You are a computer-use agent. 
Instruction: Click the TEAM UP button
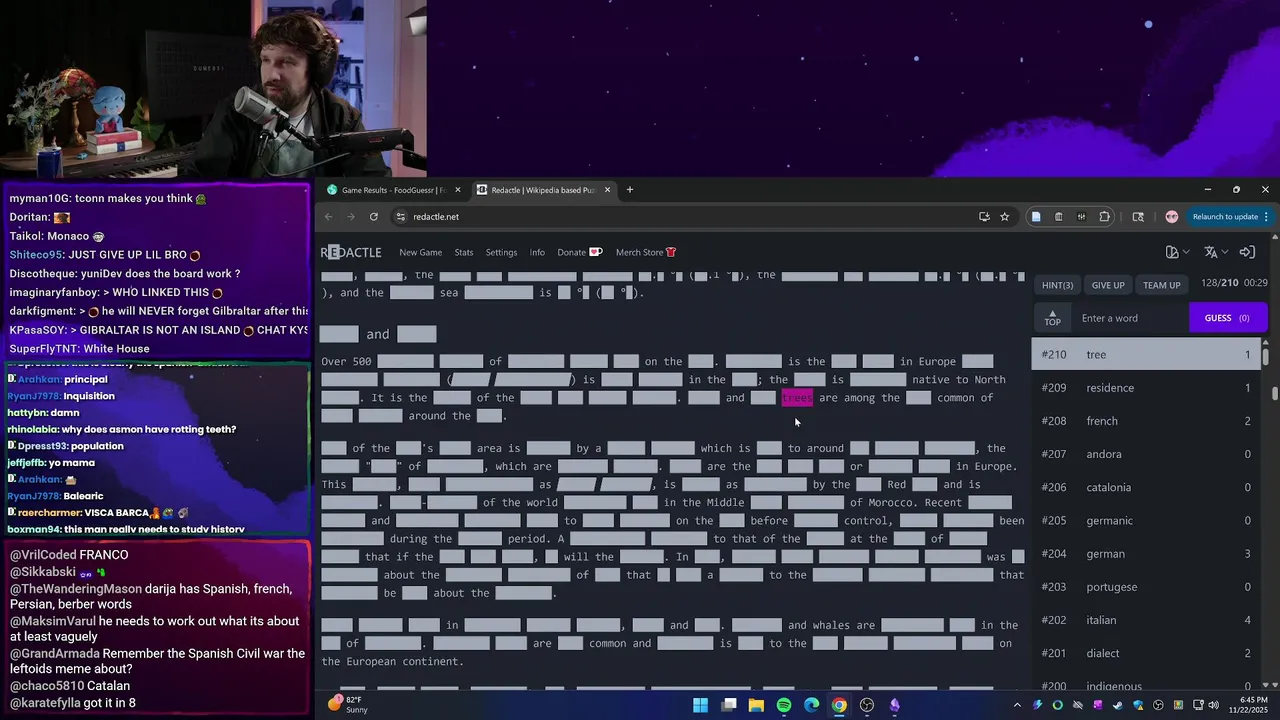(x=1162, y=285)
